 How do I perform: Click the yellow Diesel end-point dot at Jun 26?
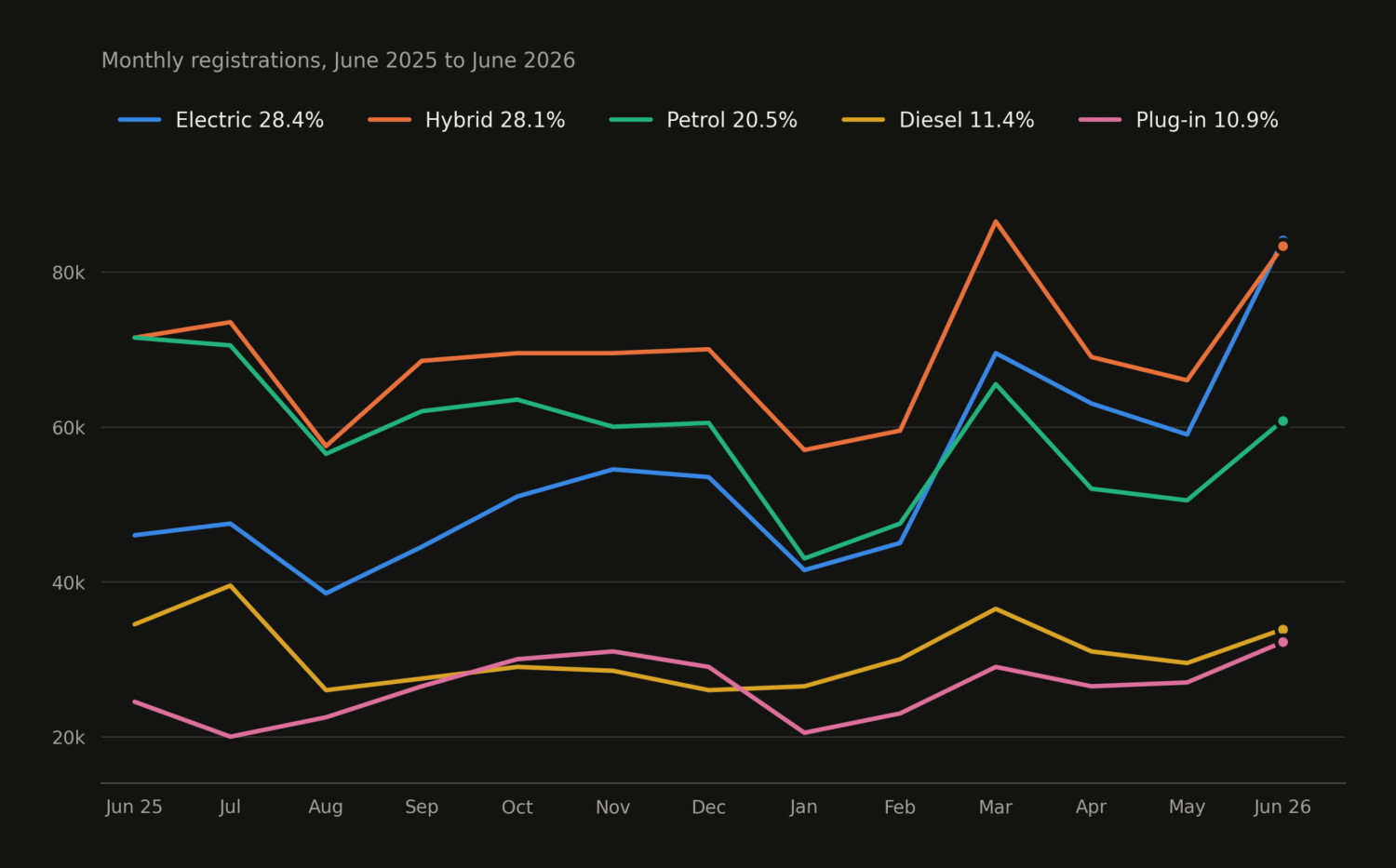tap(1282, 630)
